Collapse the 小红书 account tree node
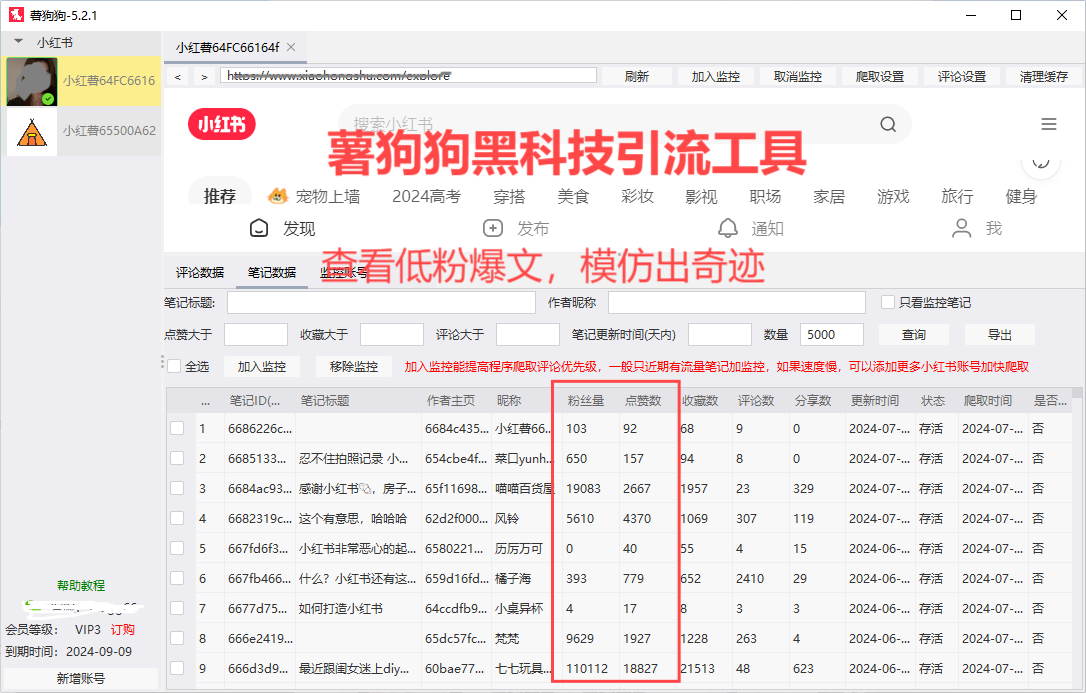 pyautogui.click(x=18, y=43)
